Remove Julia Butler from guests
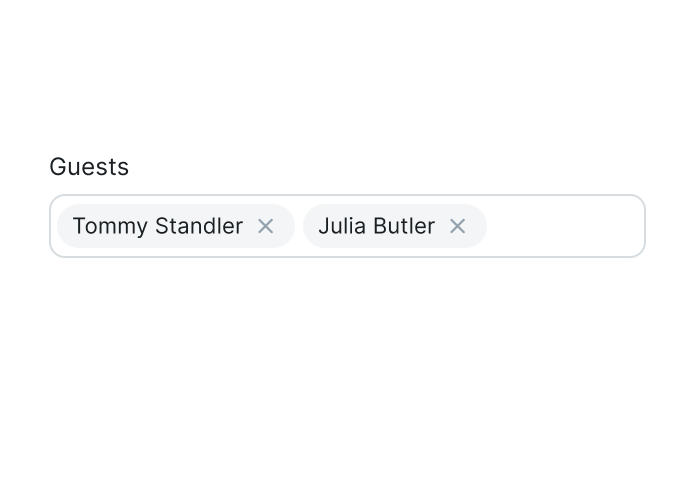Image resolution: width=700 pixels, height=480 pixels. [x=458, y=226]
